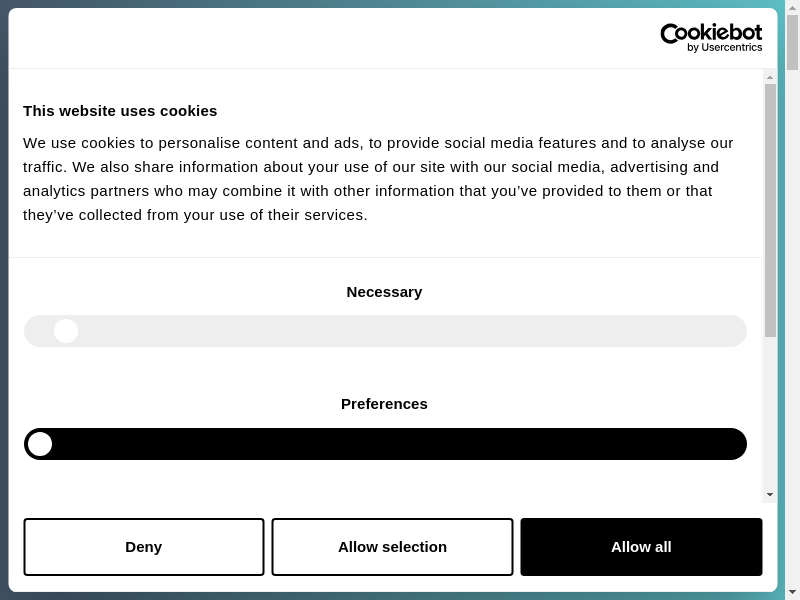Click the cookie dialog's scrollbar thumb
800x600 pixels.
770,210
